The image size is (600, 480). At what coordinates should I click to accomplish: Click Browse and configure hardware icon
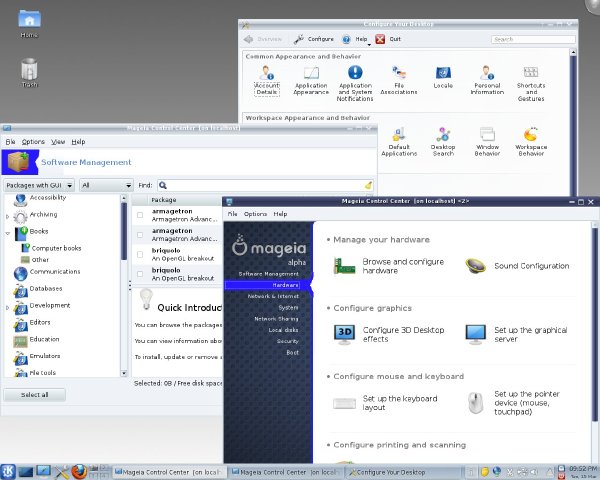click(x=344, y=266)
